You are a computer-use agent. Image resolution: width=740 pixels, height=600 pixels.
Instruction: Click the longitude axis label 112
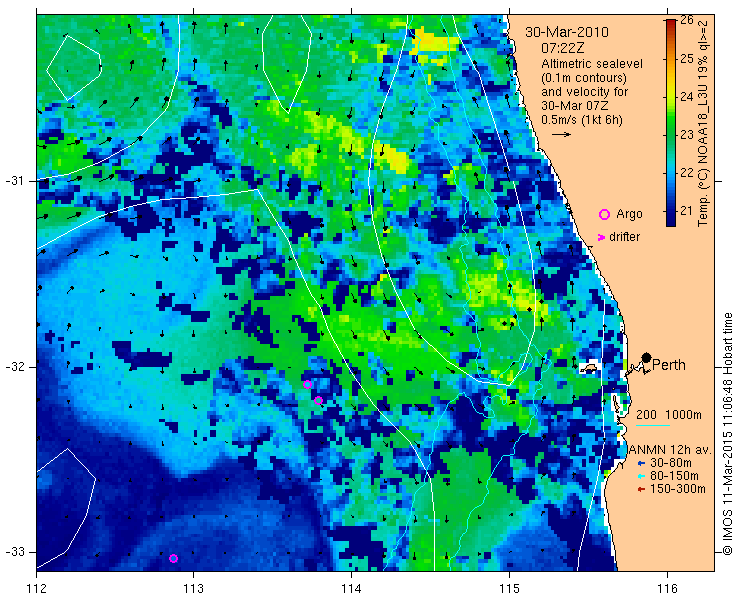point(37,589)
